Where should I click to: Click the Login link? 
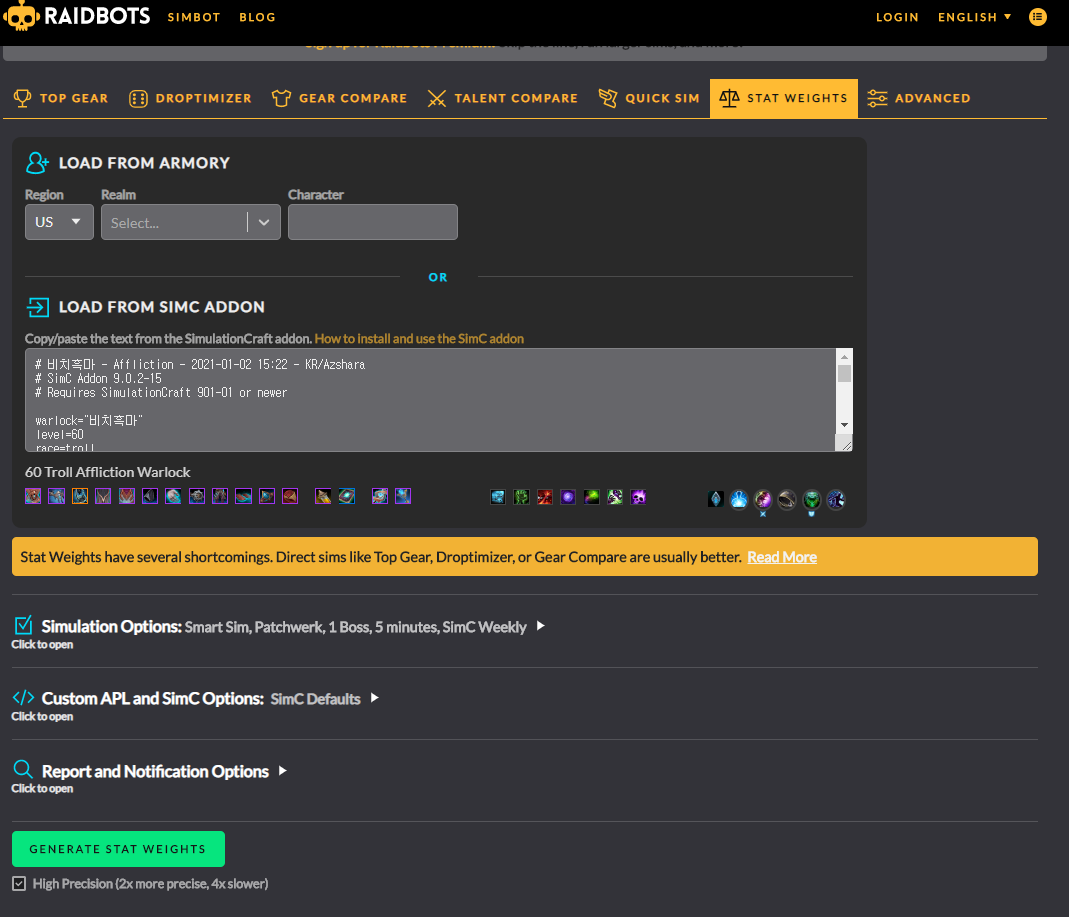pos(897,17)
